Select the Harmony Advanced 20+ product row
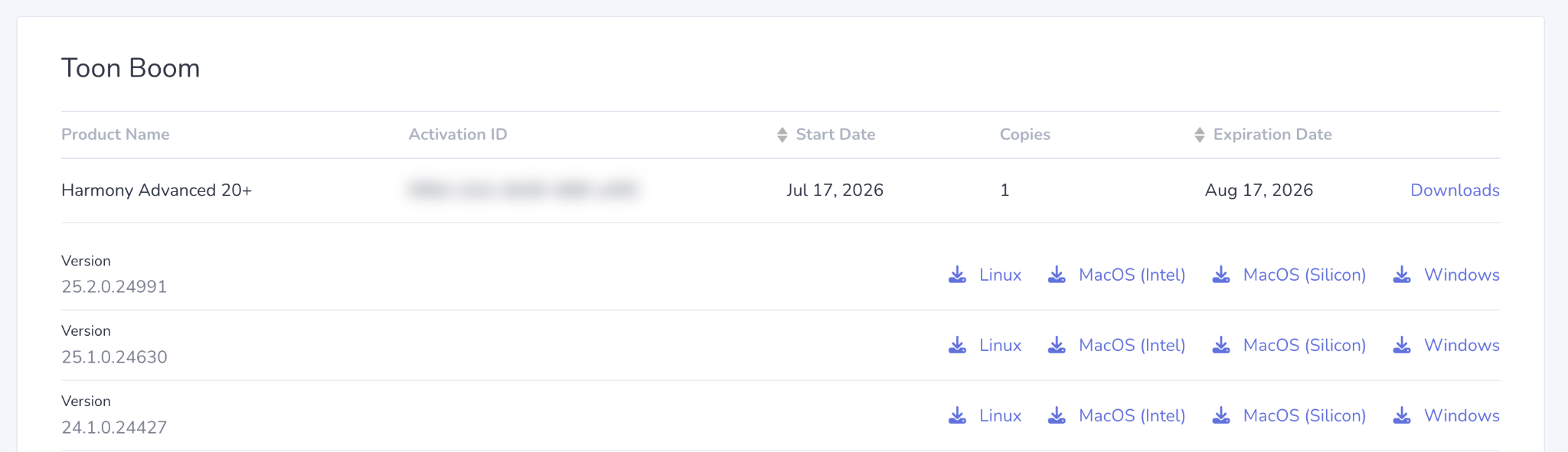1568x452 pixels. 780,190
